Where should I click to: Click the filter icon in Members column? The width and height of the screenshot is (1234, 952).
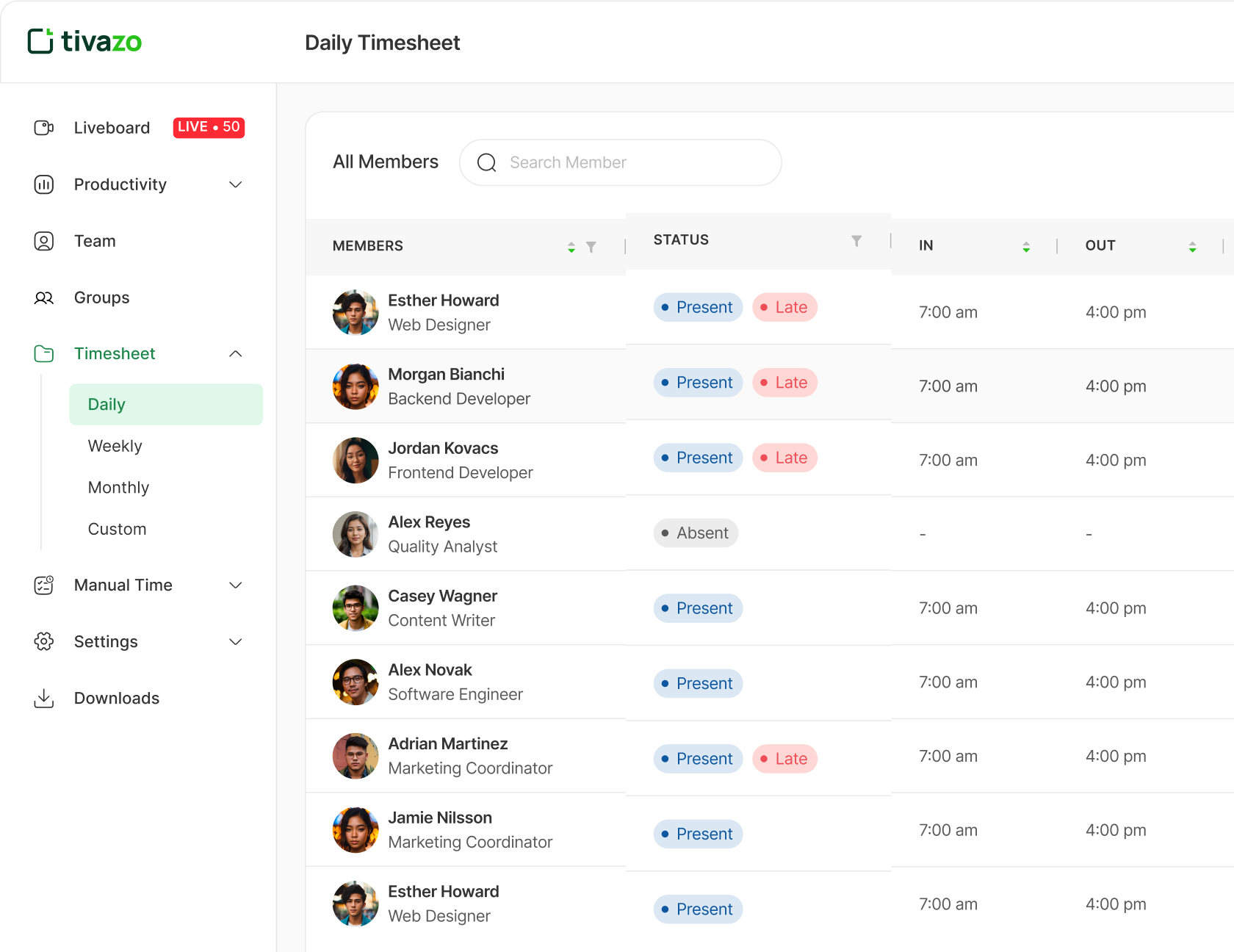(x=591, y=248)
